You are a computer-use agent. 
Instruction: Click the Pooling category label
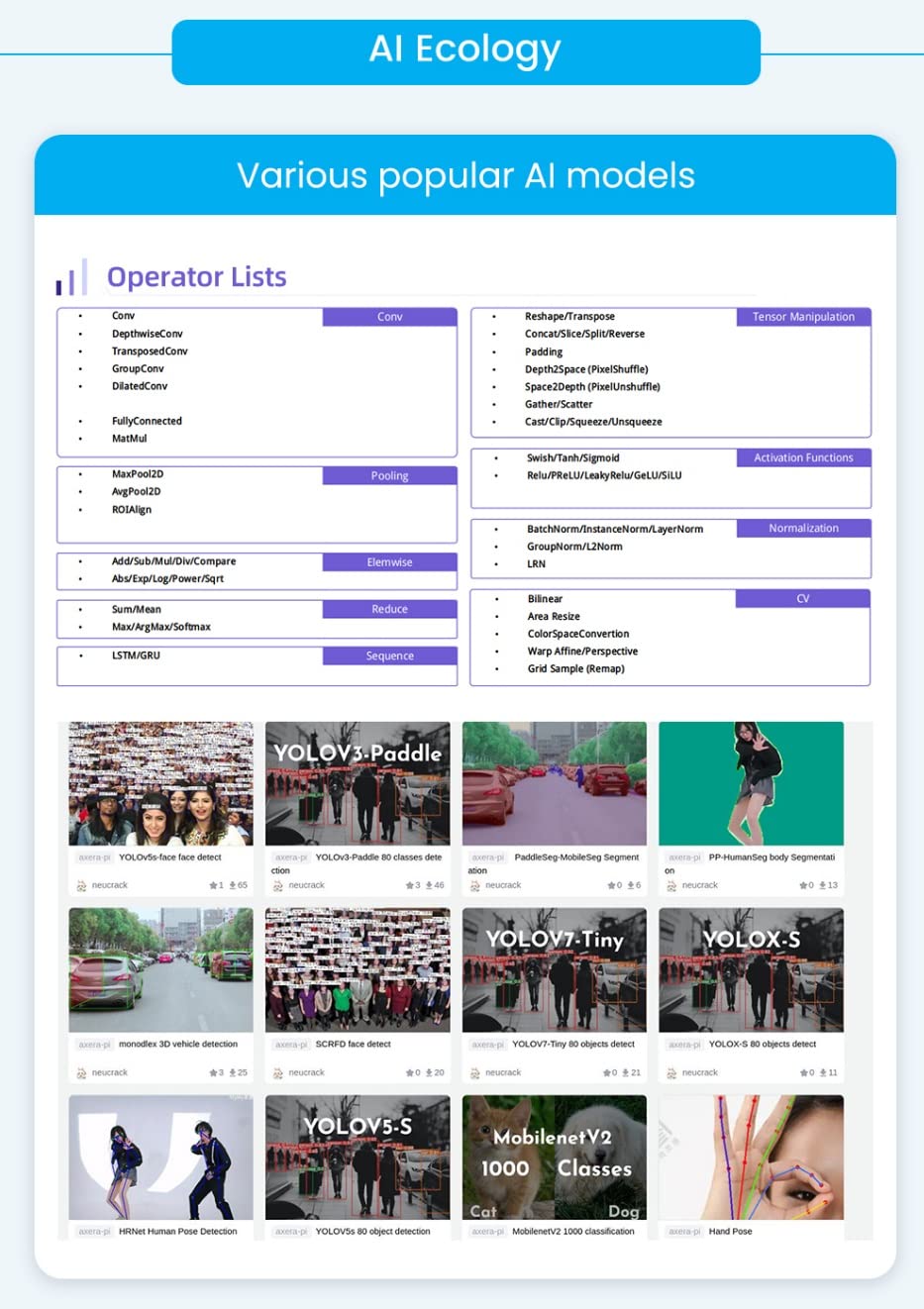coord(389,475)
